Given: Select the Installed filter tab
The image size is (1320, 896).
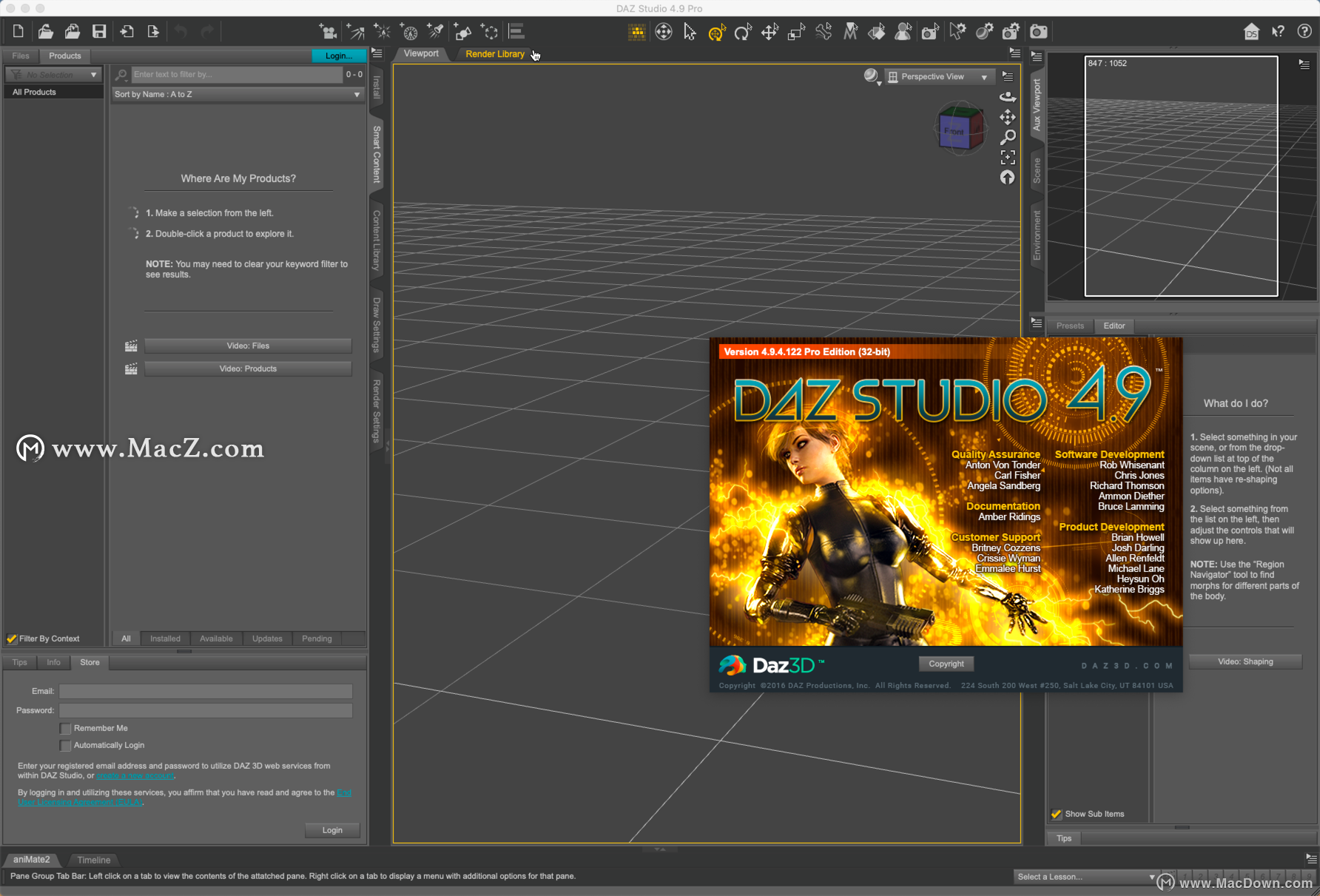Looking at the screenshot, I should pyautogui.click(x=165, y=639).
